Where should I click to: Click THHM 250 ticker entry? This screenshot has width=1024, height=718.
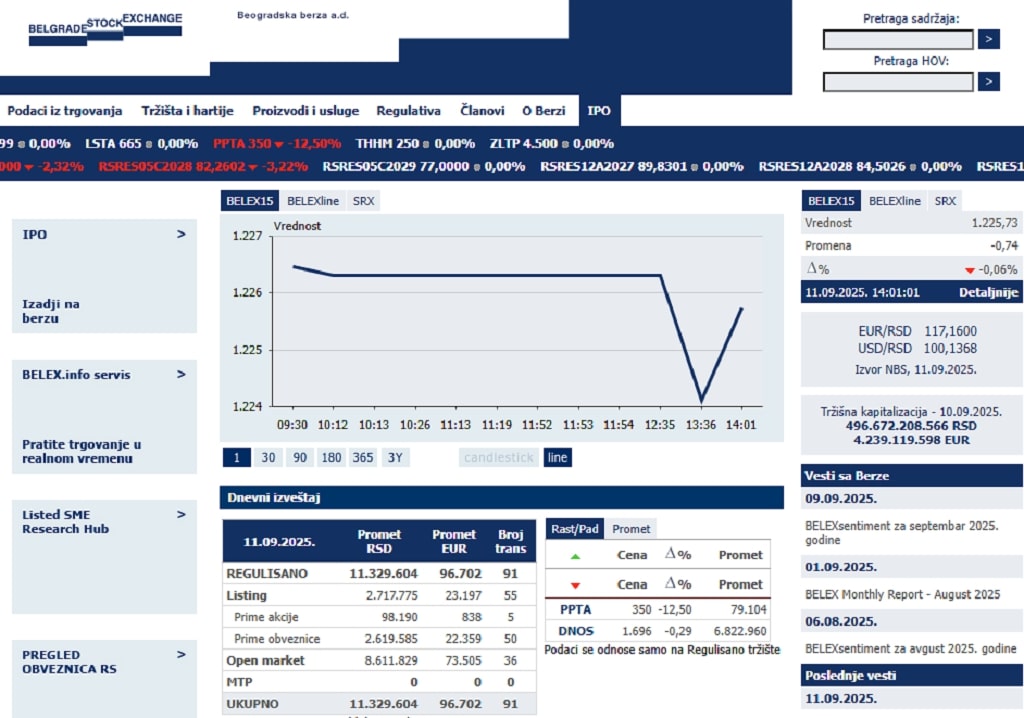415,143
